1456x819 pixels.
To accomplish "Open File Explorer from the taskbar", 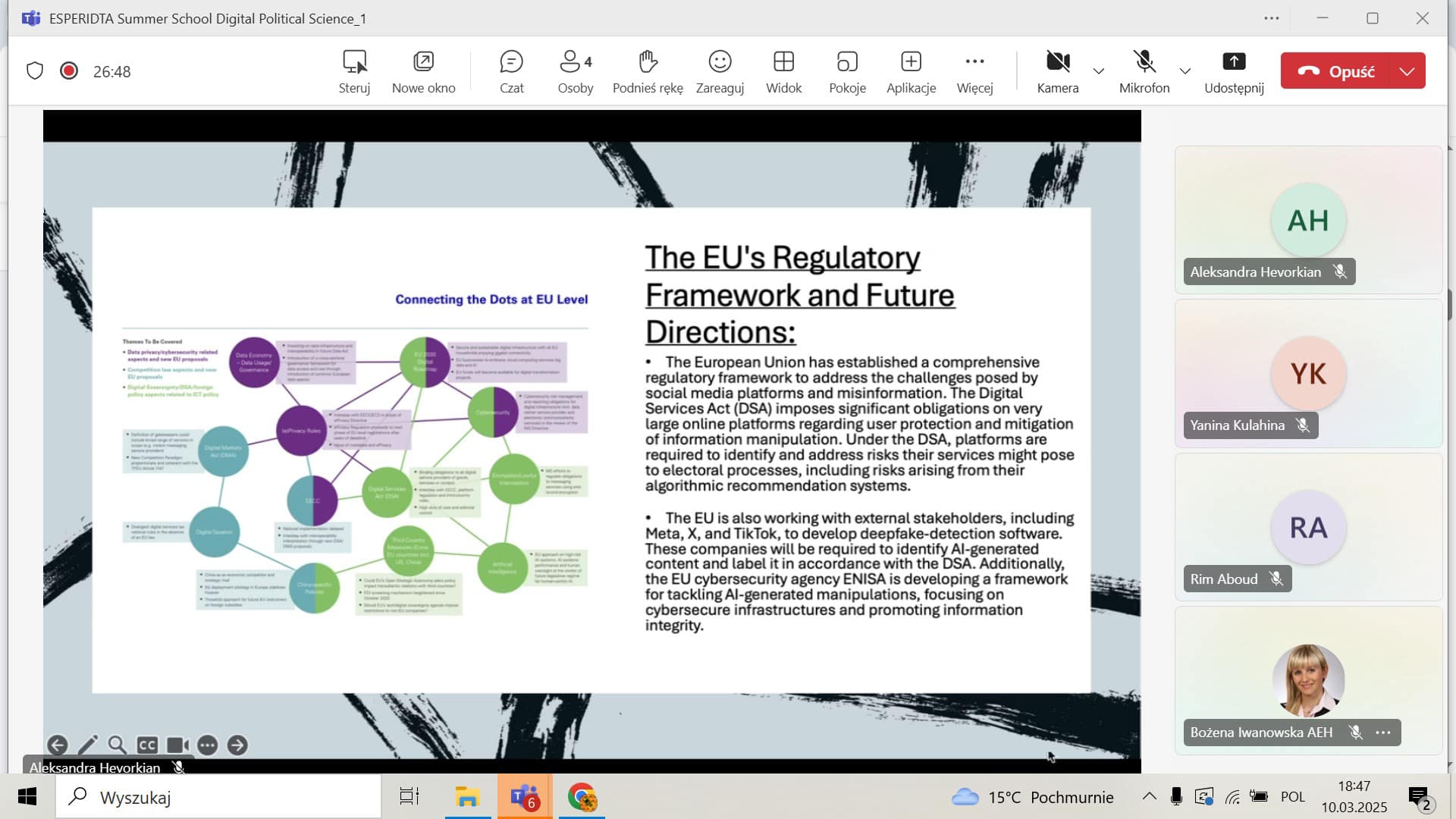I will click(x=467, y=797).
